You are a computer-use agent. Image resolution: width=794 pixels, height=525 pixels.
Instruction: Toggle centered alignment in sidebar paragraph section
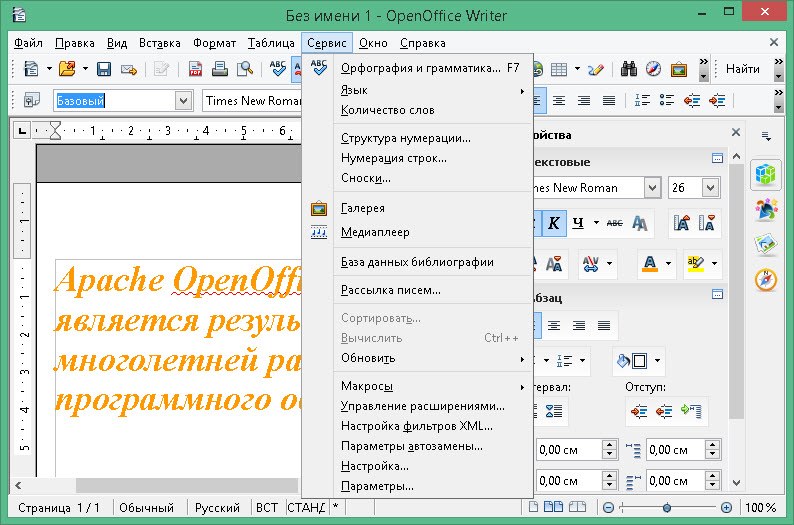click(554, 325)
